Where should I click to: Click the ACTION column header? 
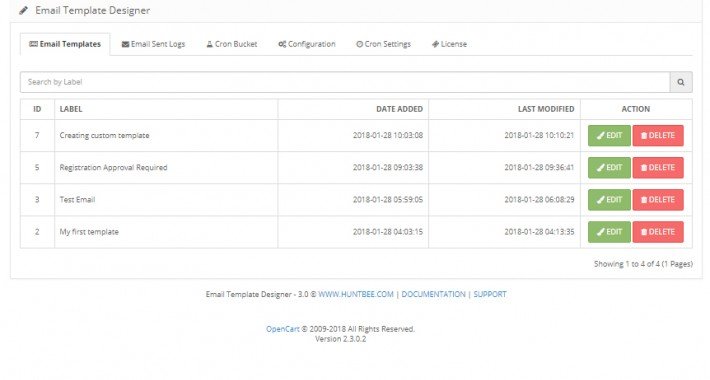tap(636, 109)
